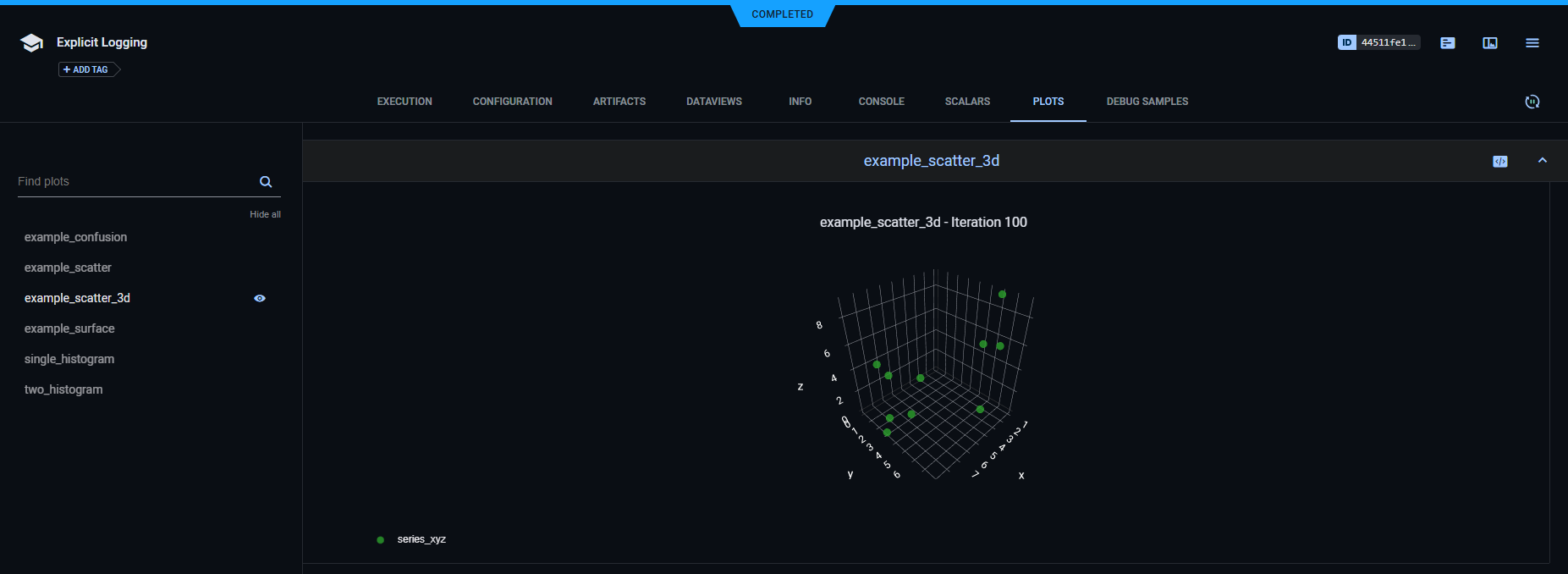Type in the Find plots field
This screenshot has width=1568, height=574.
pyautogui.click(x=135, y=182)
